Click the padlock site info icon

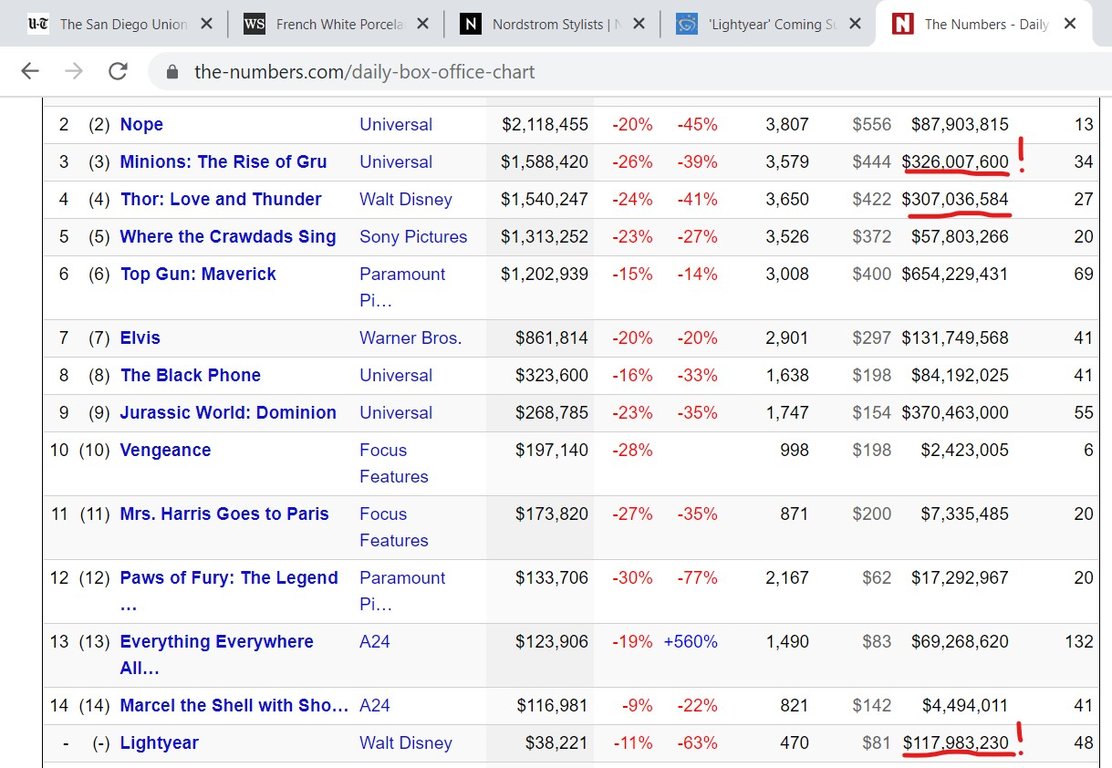pyautogui.click(x=172, y=72)
